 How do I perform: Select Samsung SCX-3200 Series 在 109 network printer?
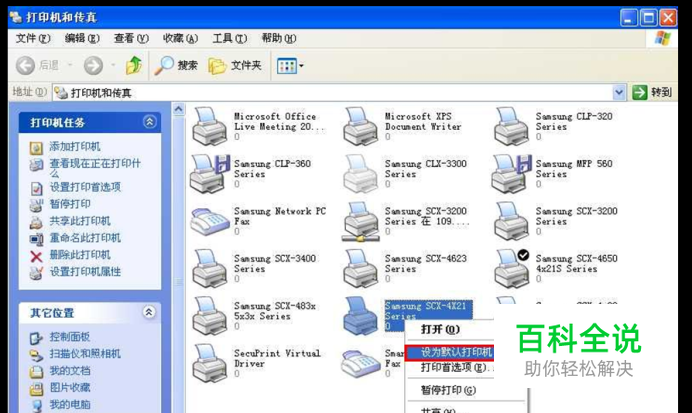point(361,222)
